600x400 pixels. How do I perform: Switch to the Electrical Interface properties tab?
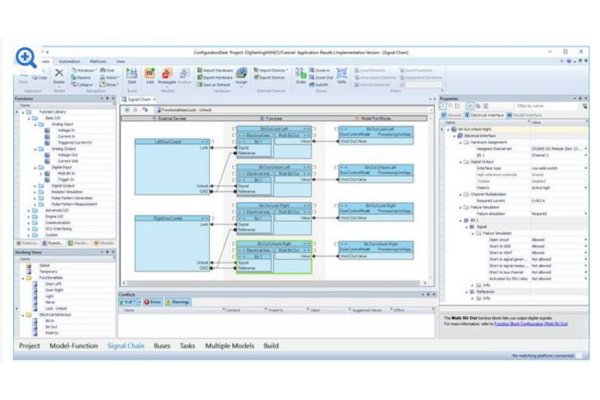point(484,115)
